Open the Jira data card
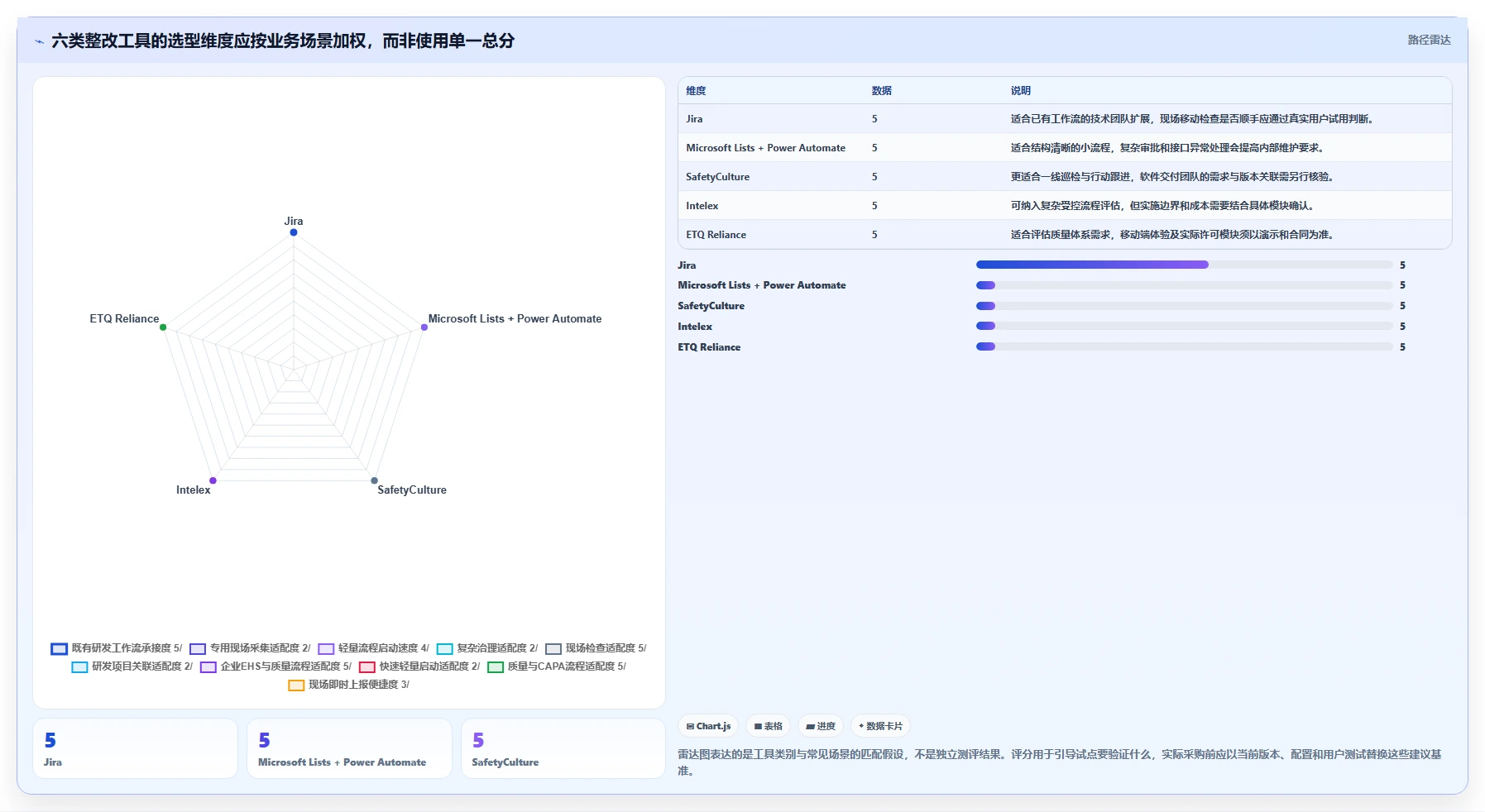1485x812 pixels. (135, 748)
